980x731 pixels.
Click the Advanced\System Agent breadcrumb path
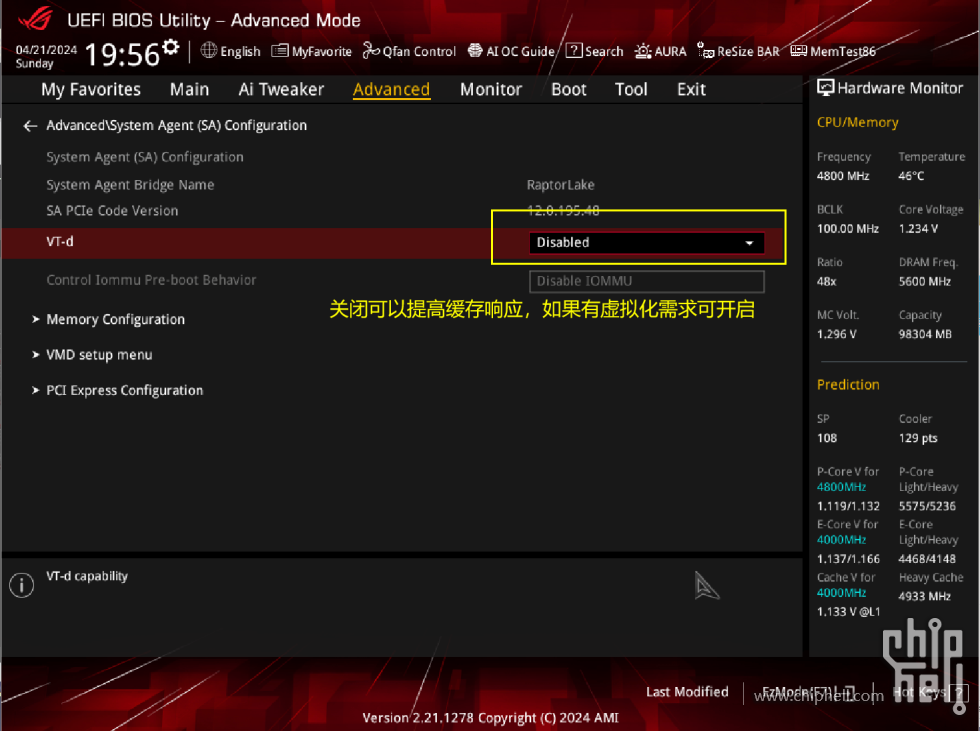pos(177,126)
